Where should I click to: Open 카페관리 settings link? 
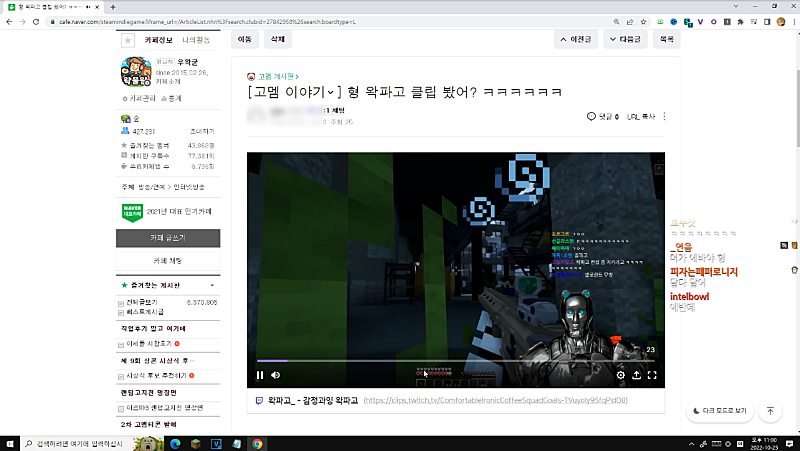(139, 98)
